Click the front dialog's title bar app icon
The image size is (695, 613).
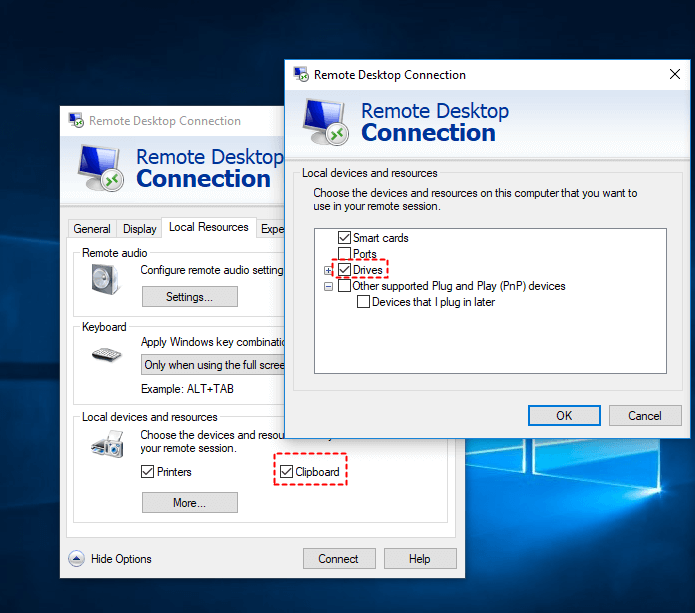pyautogui.click(x=301, y=74)
